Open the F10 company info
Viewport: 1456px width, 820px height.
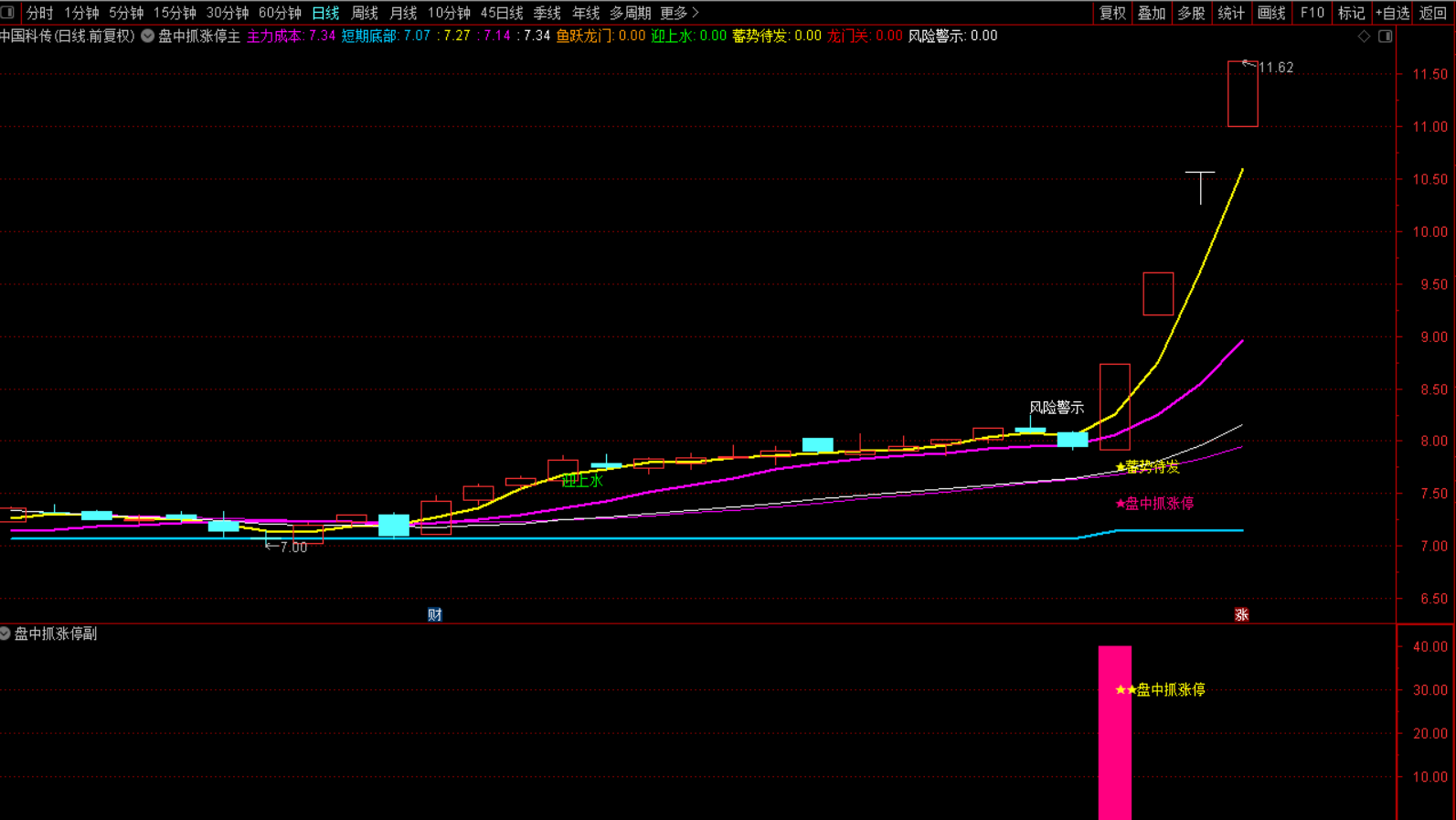(x=1312, y=13)
